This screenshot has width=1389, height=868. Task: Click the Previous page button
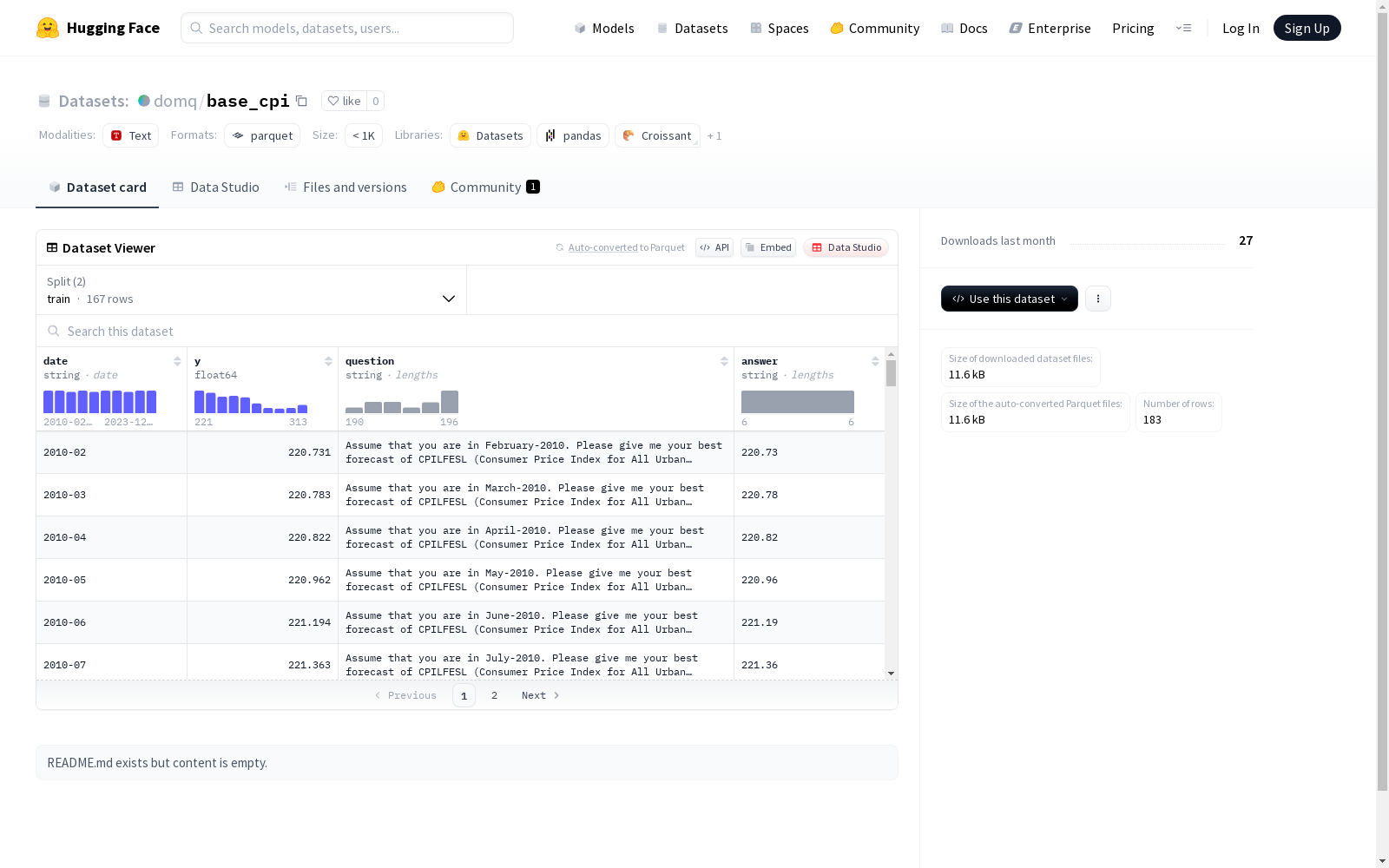coord(405,695)
